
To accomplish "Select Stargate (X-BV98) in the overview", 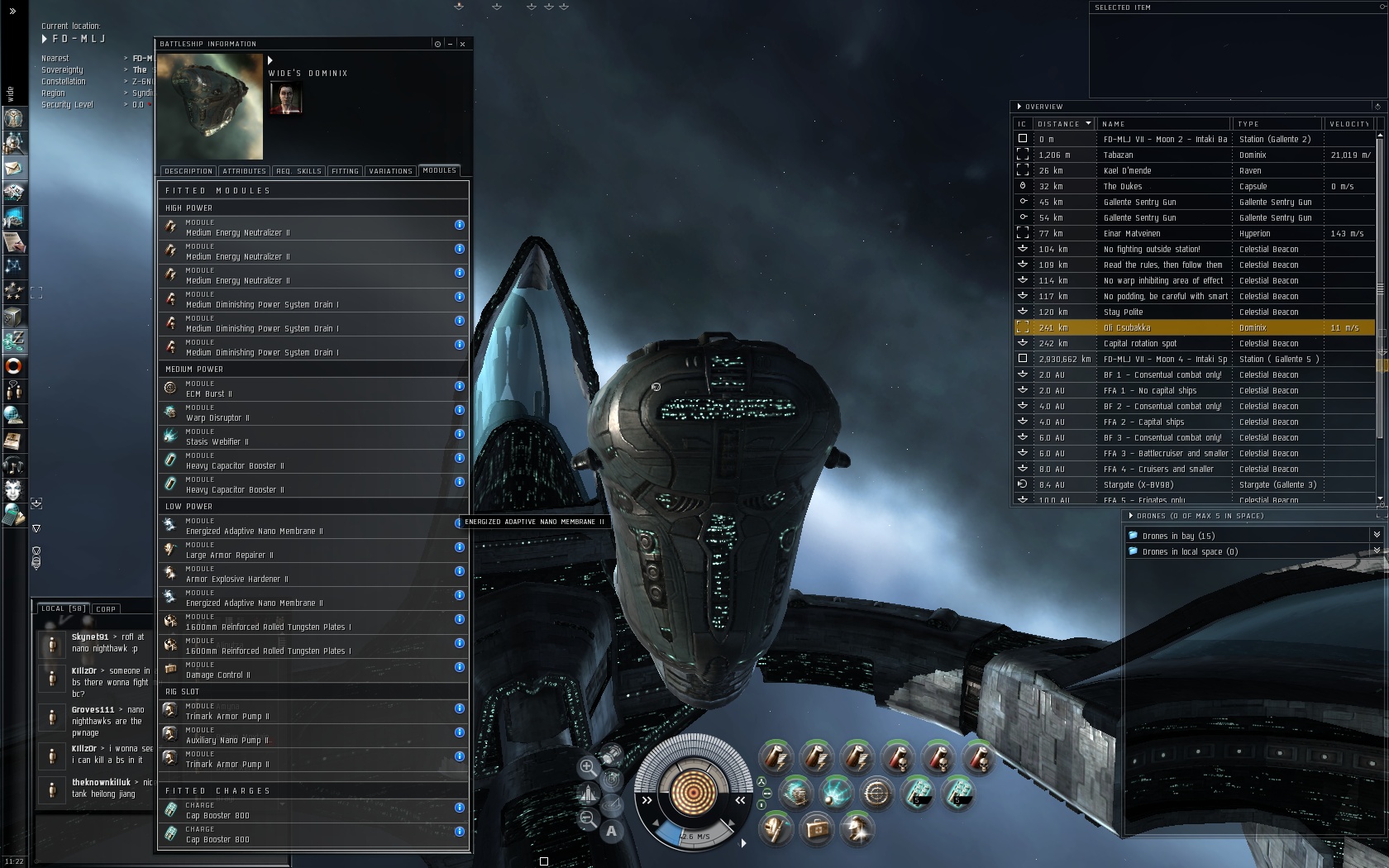I will [1195, 484].
